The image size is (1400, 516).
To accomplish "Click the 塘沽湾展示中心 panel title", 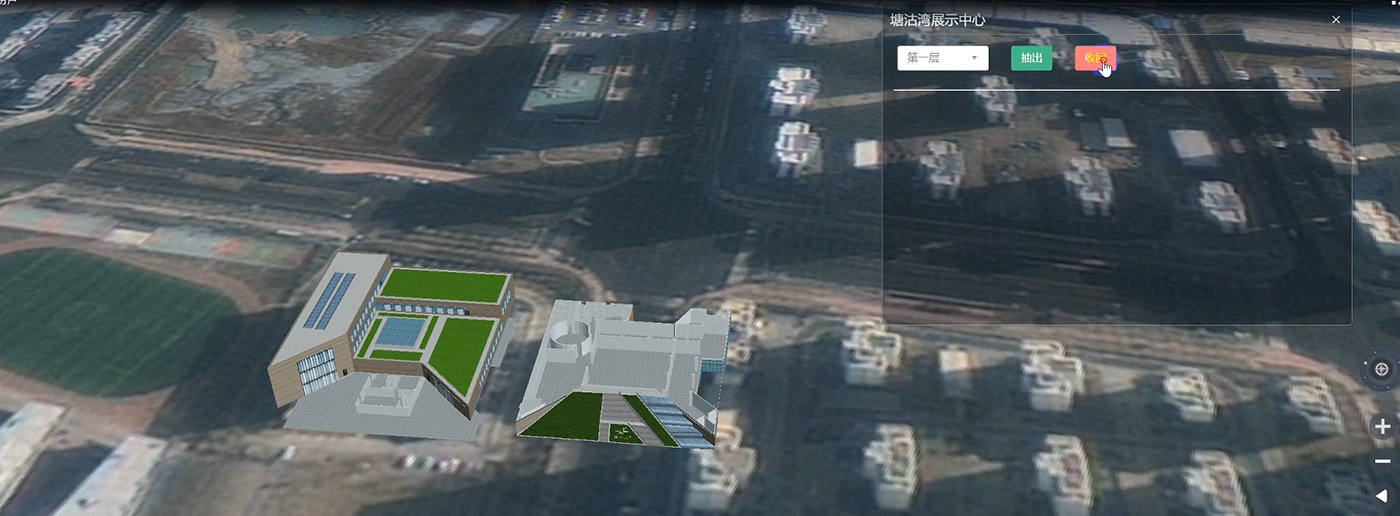I will [938, 20].
